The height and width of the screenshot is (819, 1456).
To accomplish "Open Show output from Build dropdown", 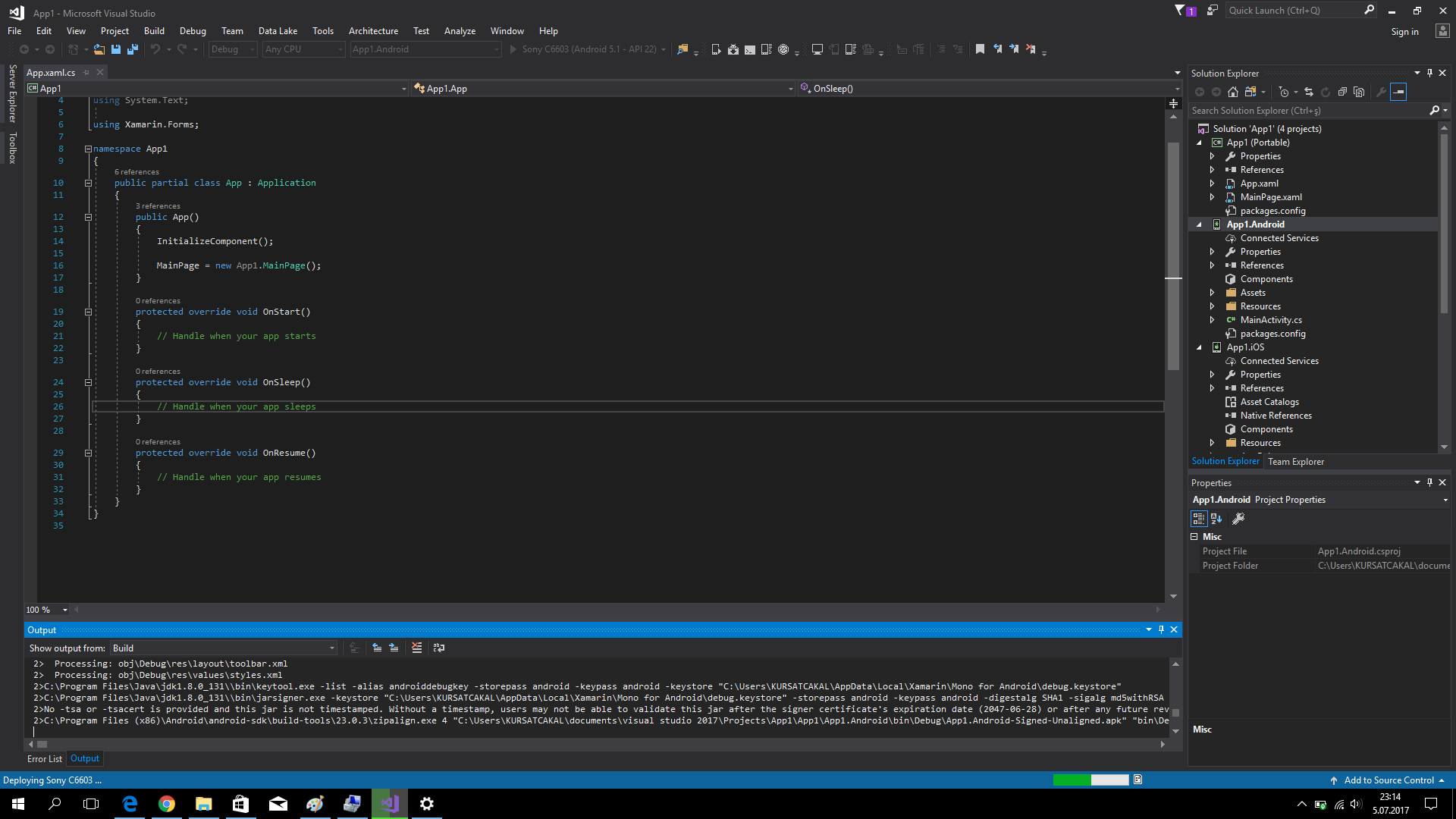I will [224, 648].
